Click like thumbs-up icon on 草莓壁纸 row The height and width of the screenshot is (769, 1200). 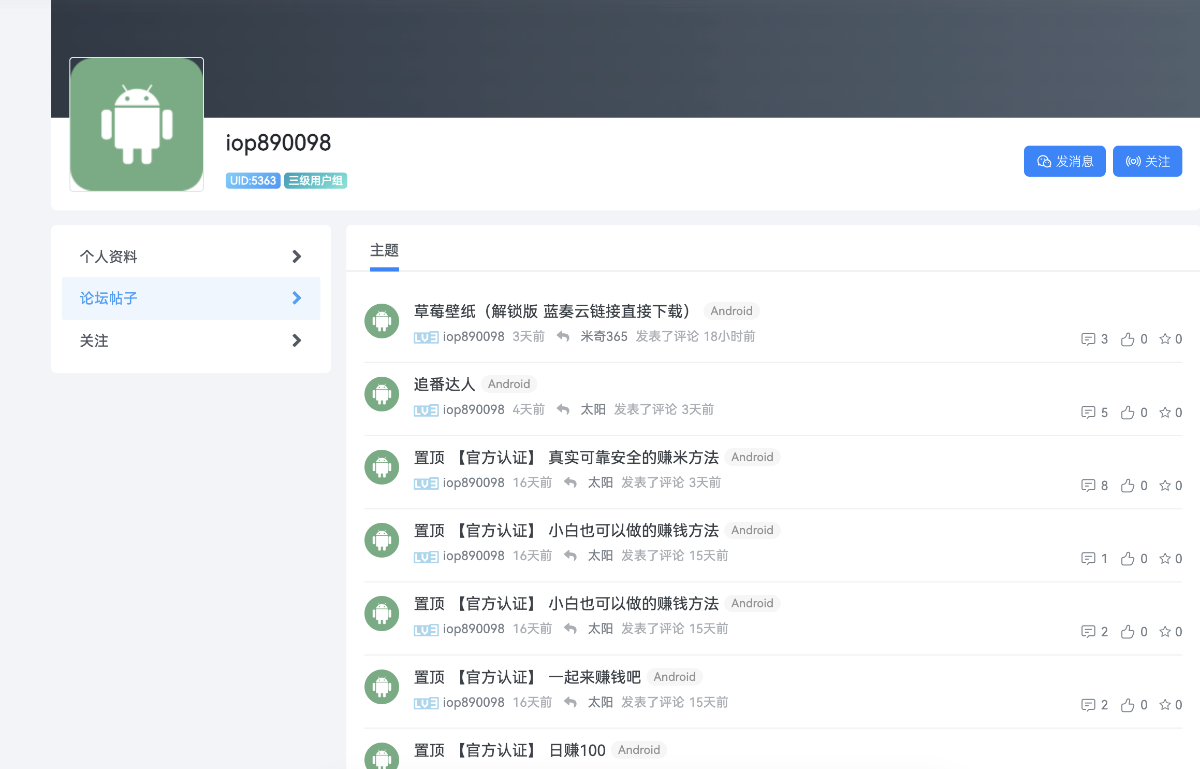coord(1128,339)
